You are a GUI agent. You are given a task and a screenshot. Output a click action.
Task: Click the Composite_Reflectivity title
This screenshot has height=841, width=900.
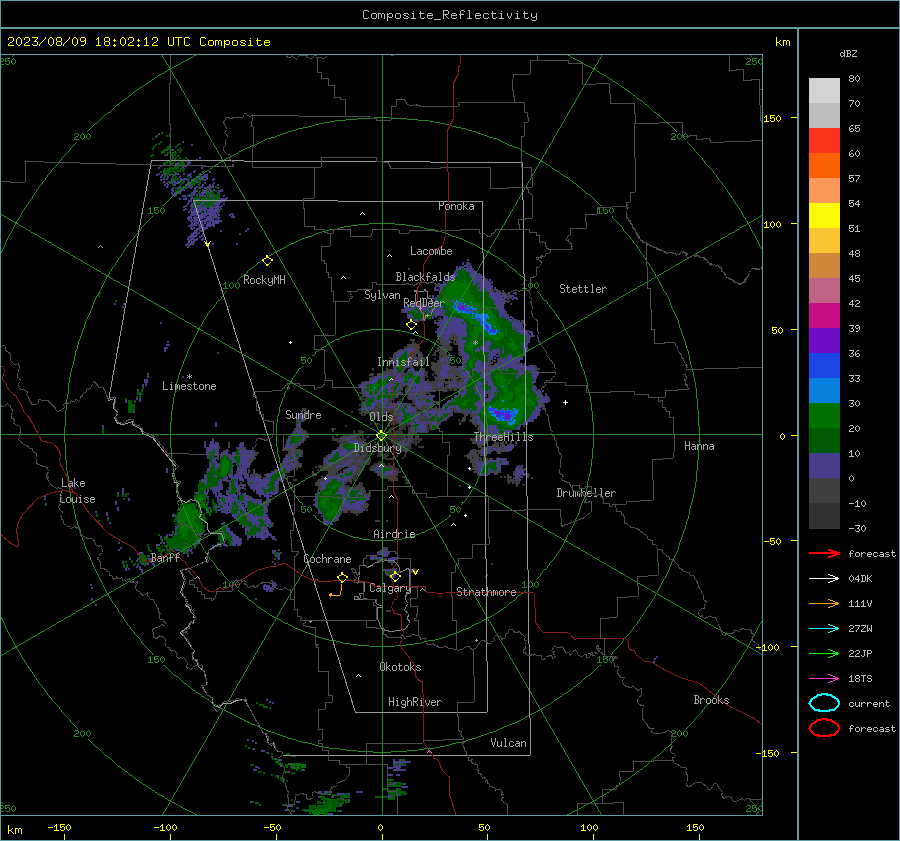[450, 15]
